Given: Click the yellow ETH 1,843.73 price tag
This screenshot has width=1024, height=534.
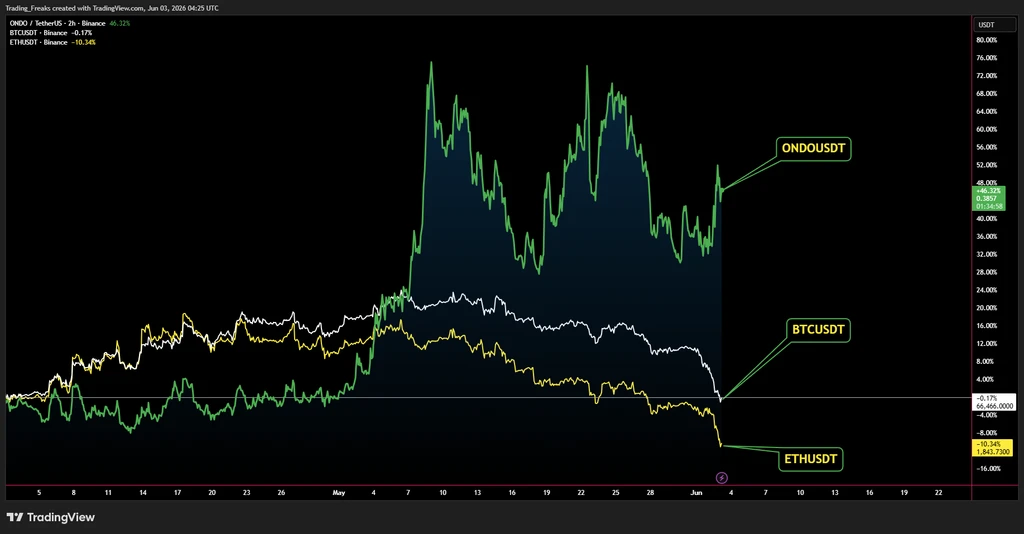Looking at the screenshot, I should coord(993,448).
